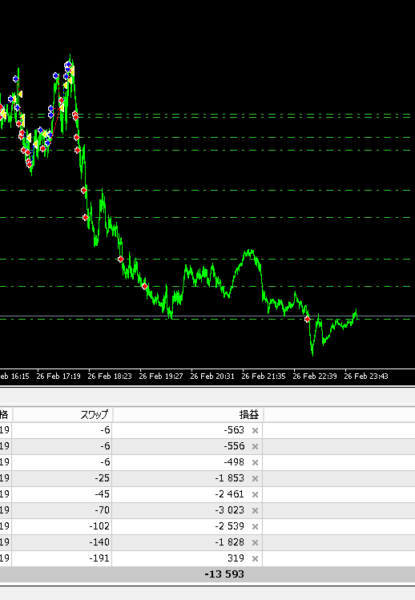Sort by the 損益 column header
Image resolution: width=415 pixels, height=600 pixels.
[188, 415]
